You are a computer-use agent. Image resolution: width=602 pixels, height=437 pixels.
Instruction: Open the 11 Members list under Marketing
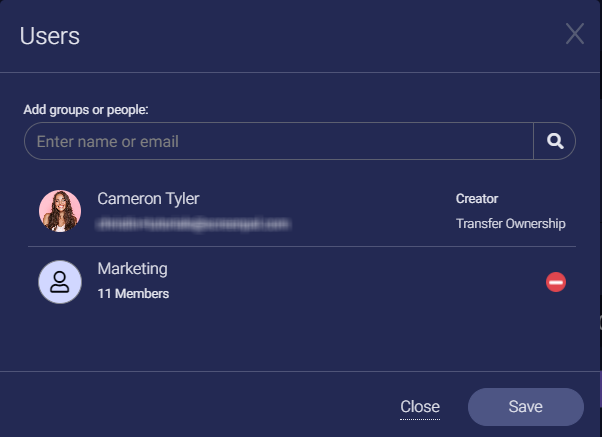[x=133, y=293]
